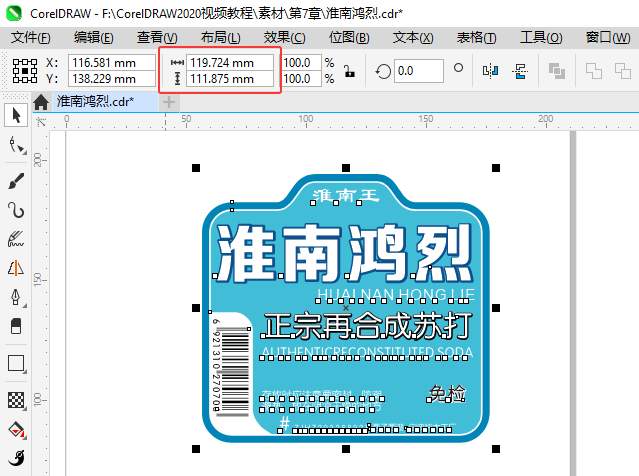Click the height field 111.875 mm
Viewport: 639px width, 476px height.
[x=230, y=79]
